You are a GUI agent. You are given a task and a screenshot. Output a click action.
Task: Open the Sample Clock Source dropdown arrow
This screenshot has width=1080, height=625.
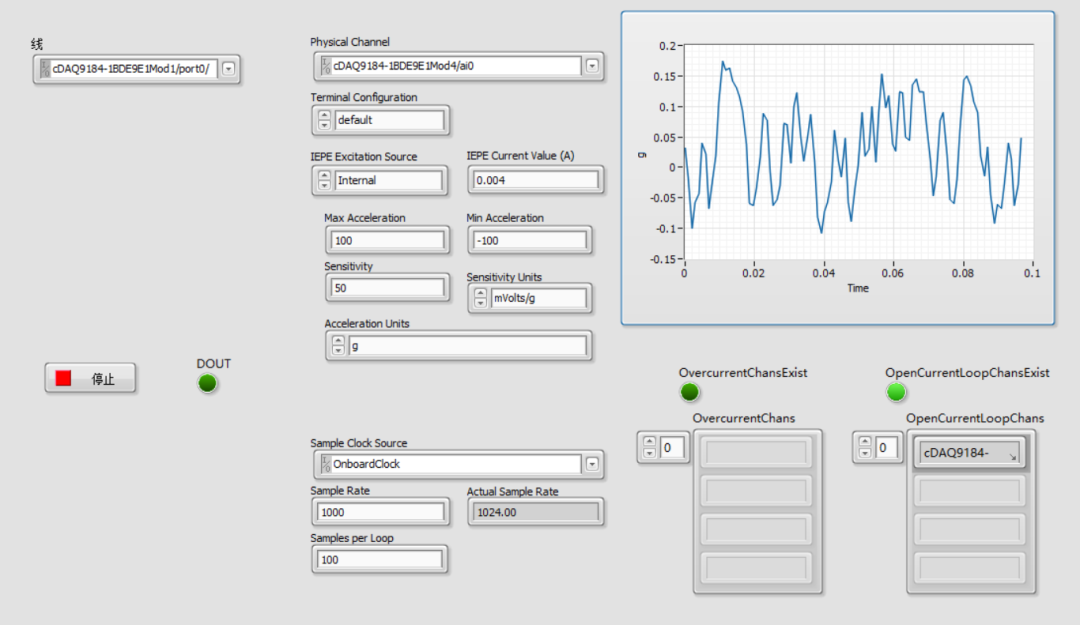pos(592,464)
